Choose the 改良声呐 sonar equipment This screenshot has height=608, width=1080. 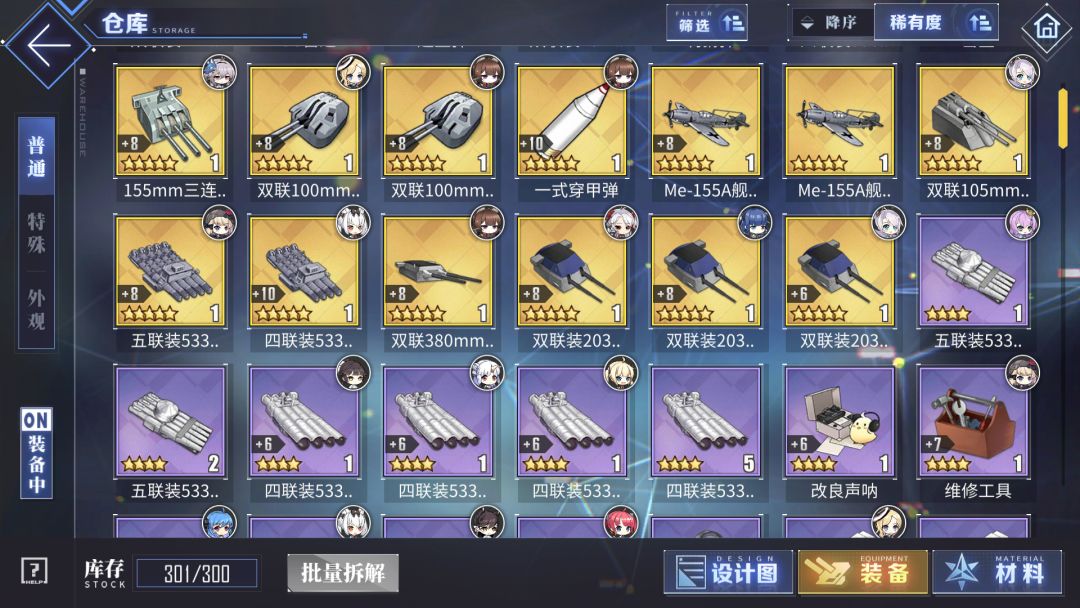click(841, 431)
